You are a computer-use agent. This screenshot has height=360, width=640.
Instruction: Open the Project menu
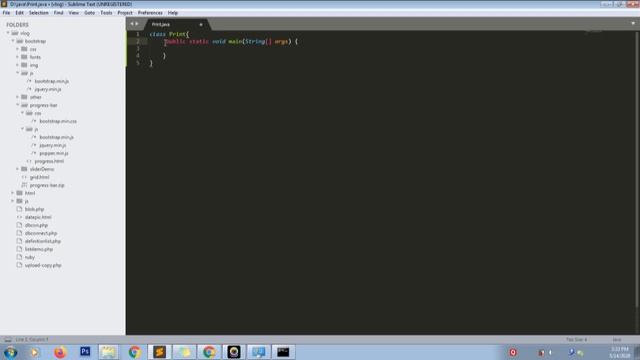pyautogui.click(x=125, y=13)
